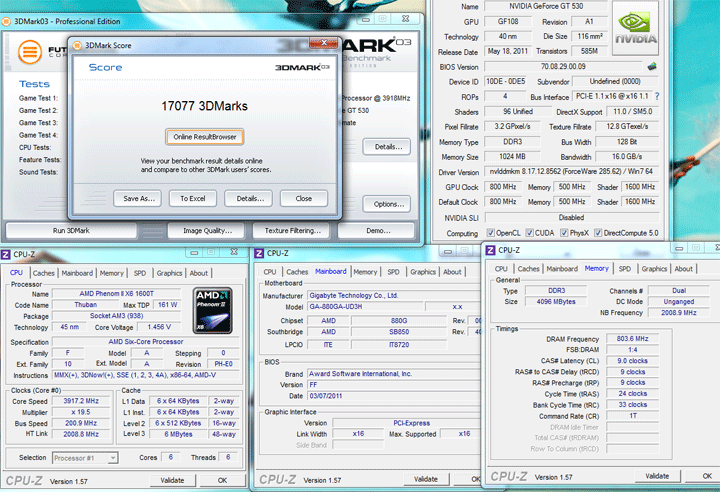Minimize the Memory CPU-Z window
Screen dimensions: 720x492
coord(679,248)
